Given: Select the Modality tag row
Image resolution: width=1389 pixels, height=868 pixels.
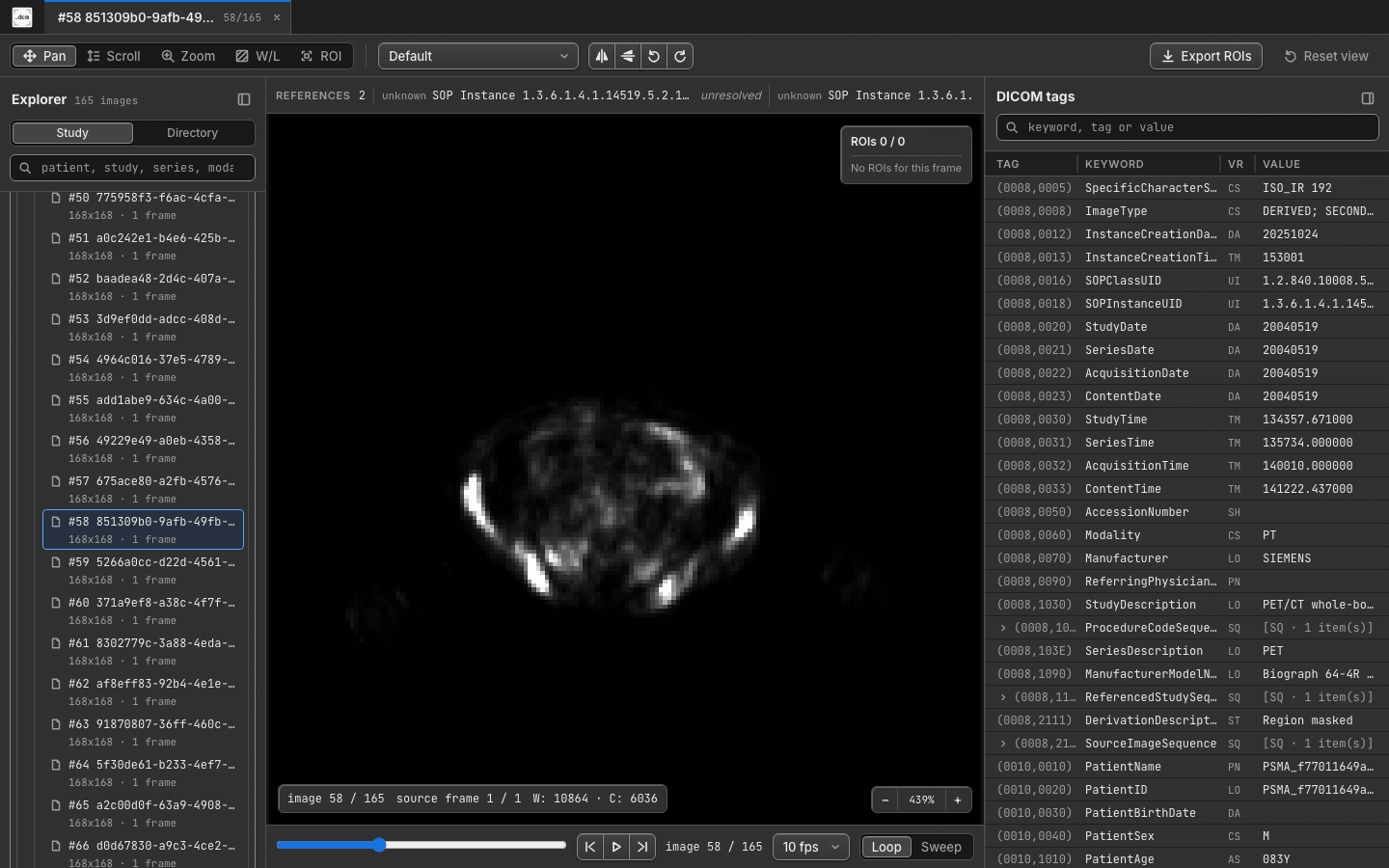Looking at the screenshot, I should [x=1186, y=535].
